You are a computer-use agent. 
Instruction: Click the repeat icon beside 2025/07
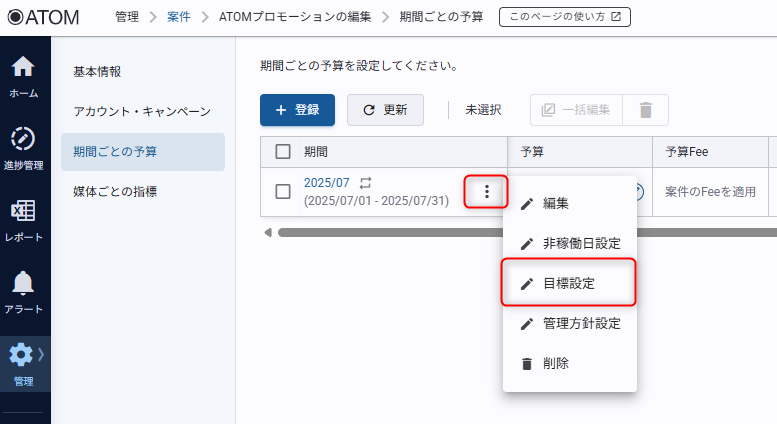366,183
